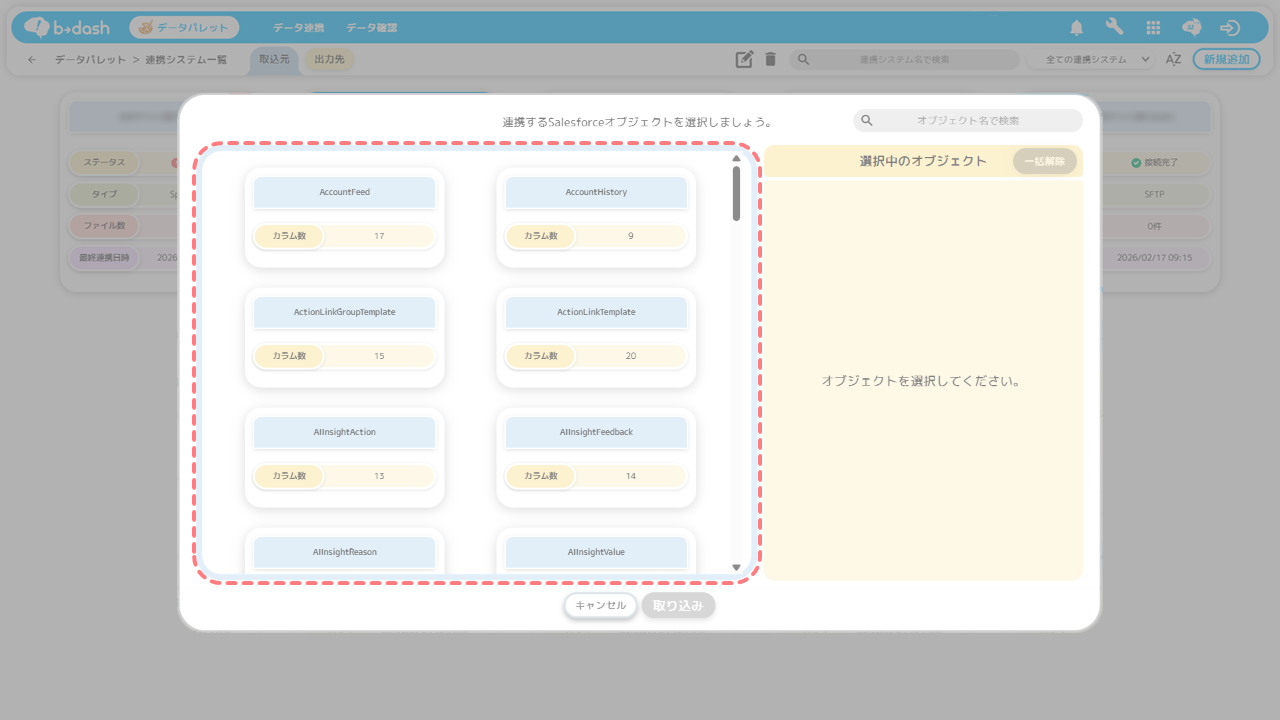Click the 一括解除 button

pyautogui.click(x=1044, y=161)
